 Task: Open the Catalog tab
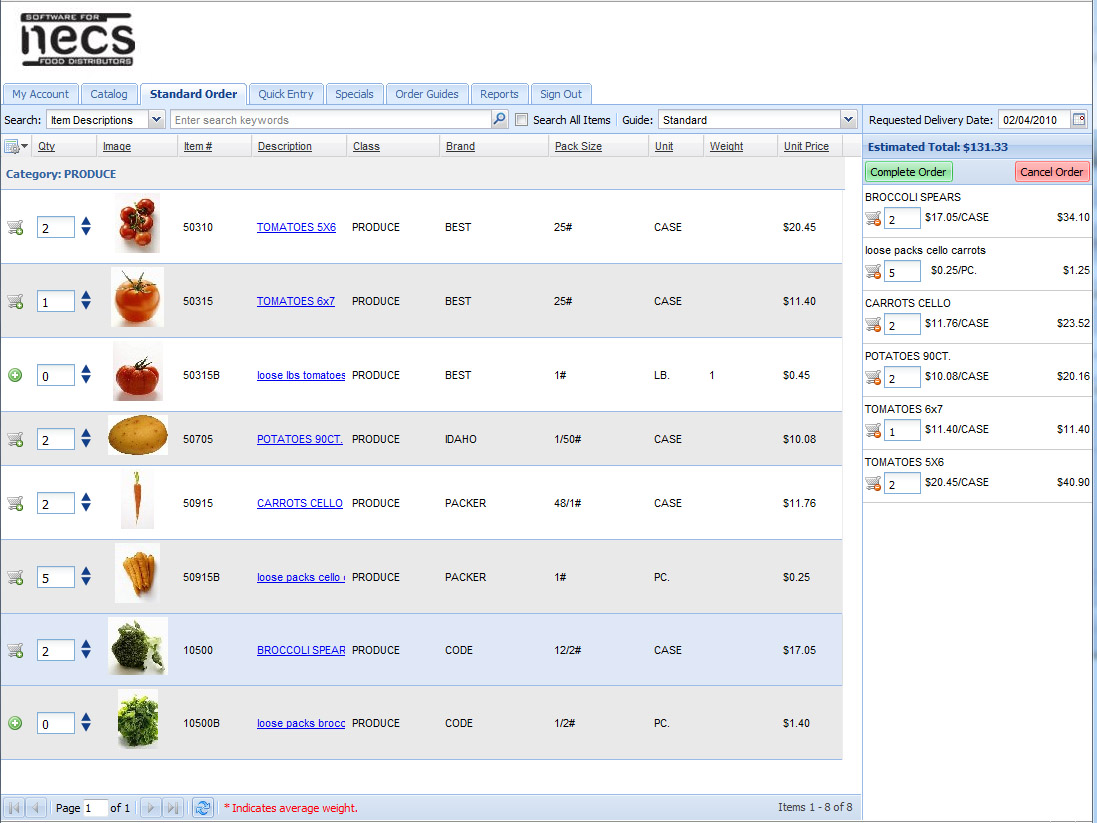(108, 94)
